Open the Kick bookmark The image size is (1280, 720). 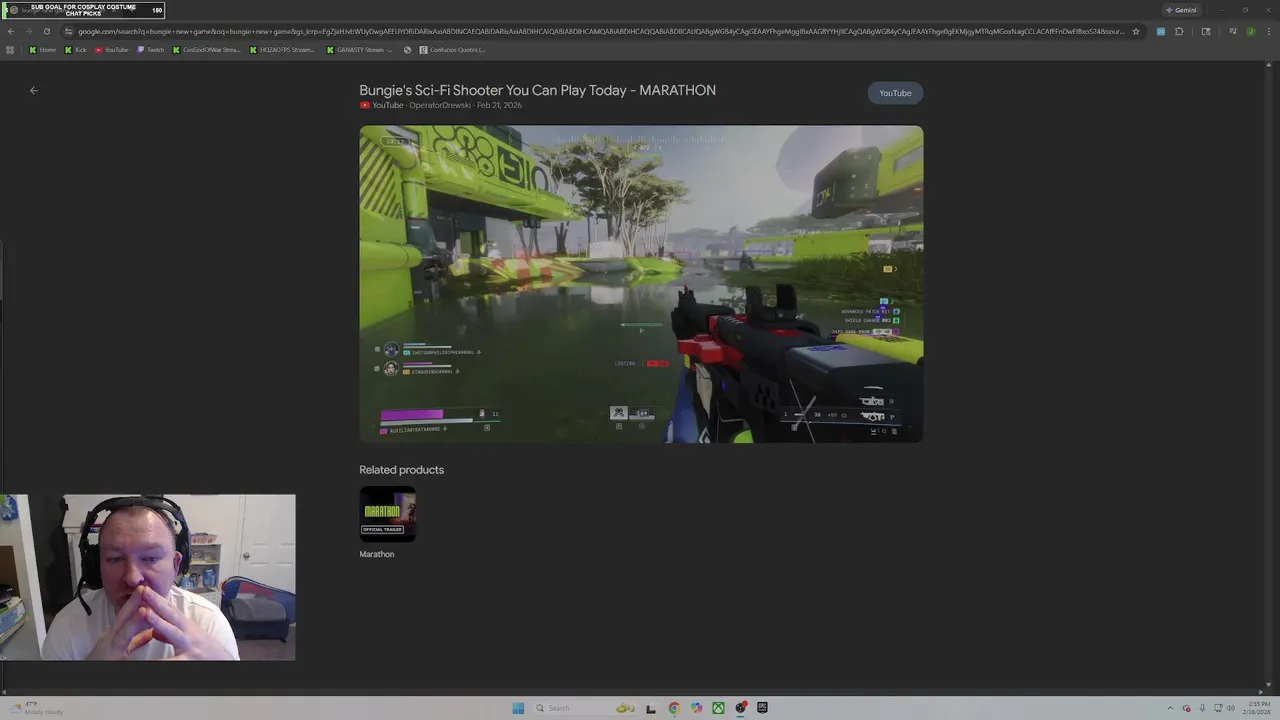point(76,49)
